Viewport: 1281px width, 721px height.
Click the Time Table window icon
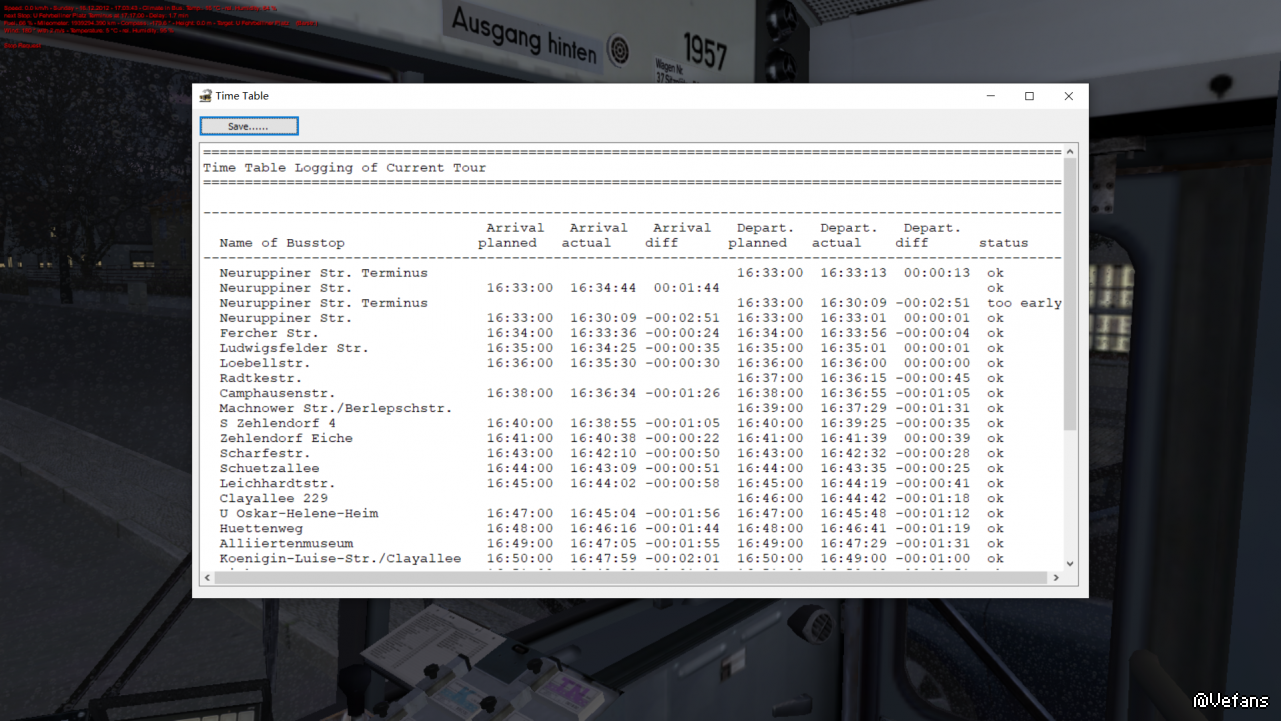point(205,96)
